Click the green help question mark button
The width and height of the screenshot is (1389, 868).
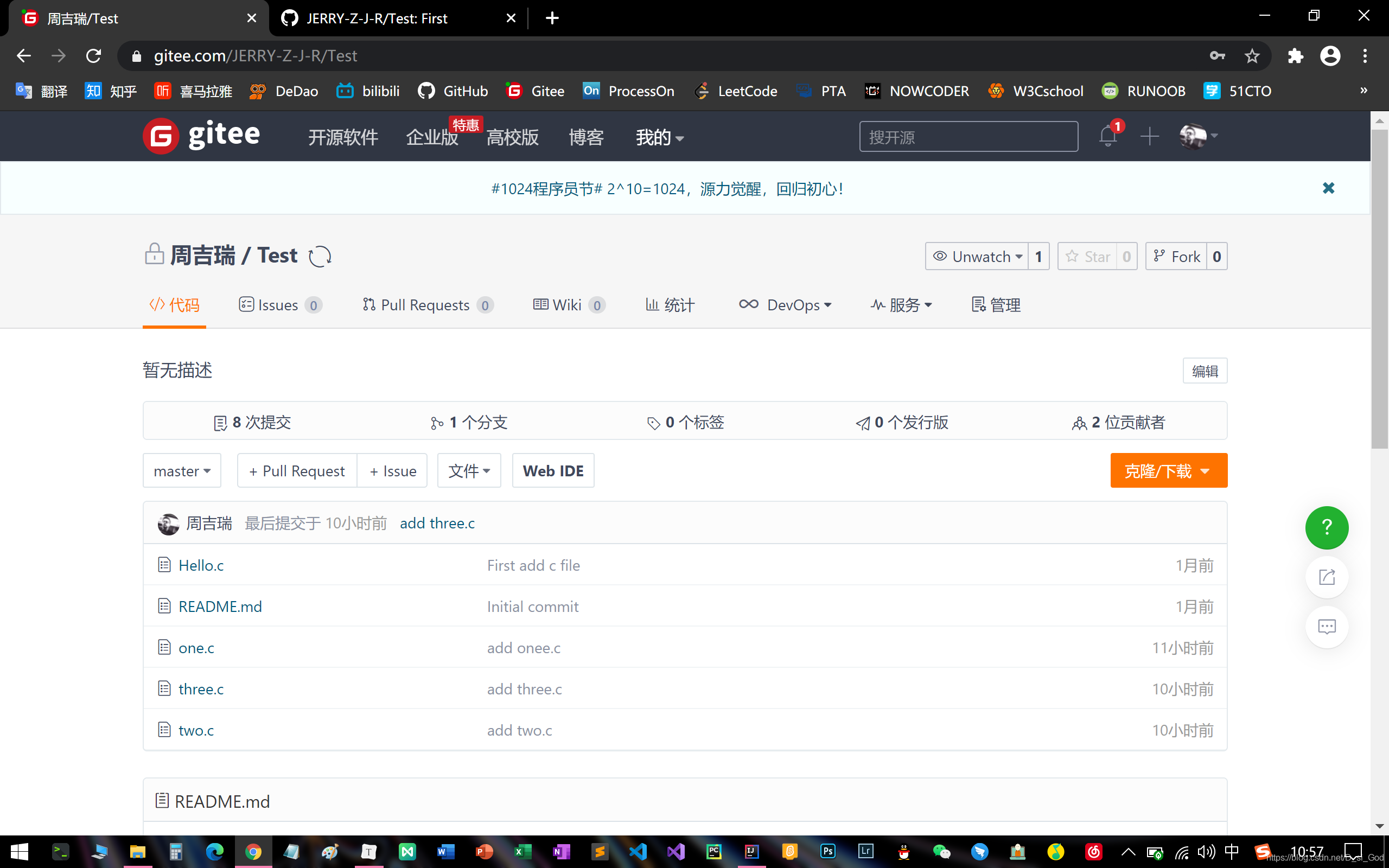1327,527
